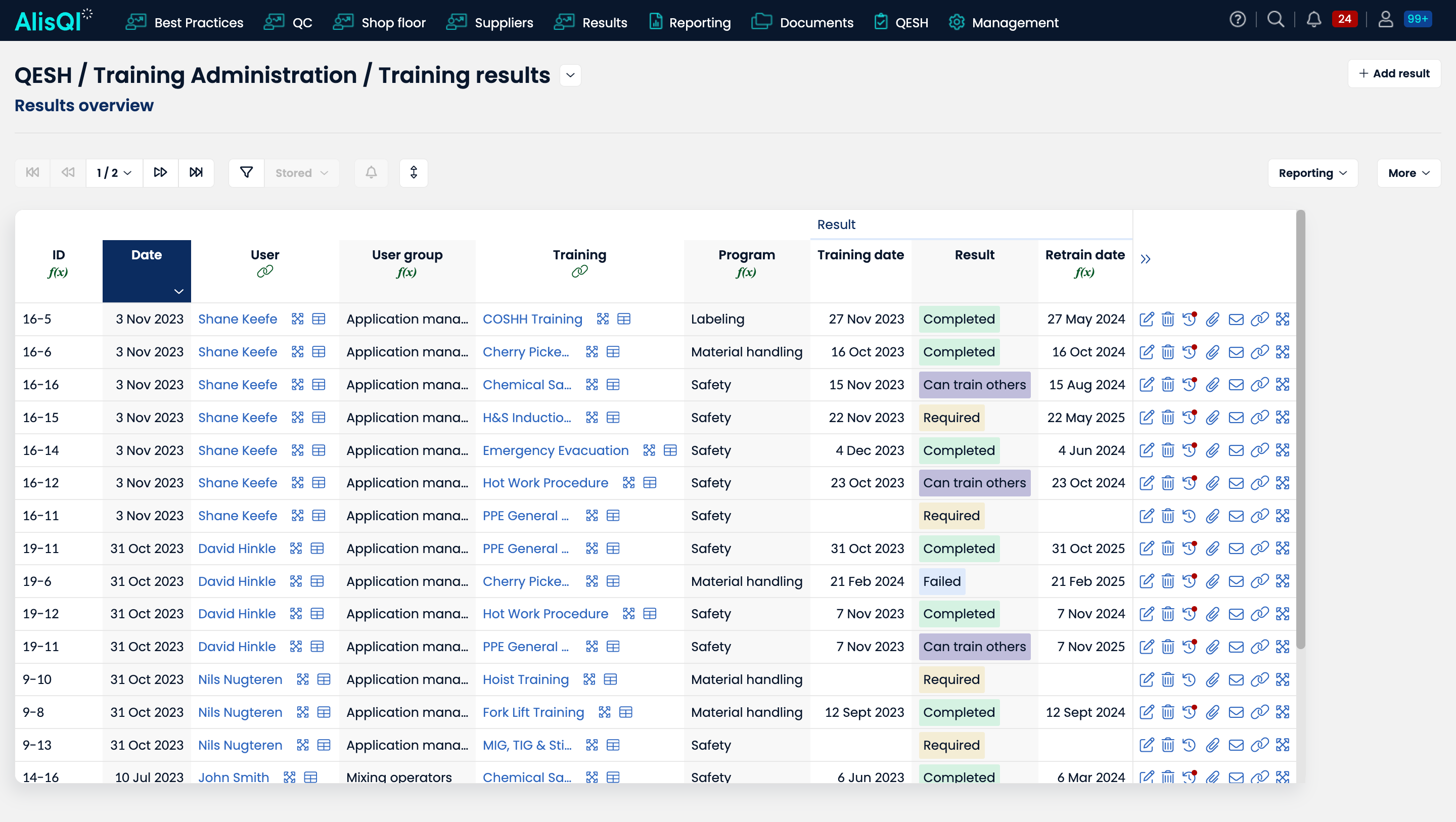Open the Date column sort chevron
The width and height of the screenshot is (1456, 822).
click(178, 291)
